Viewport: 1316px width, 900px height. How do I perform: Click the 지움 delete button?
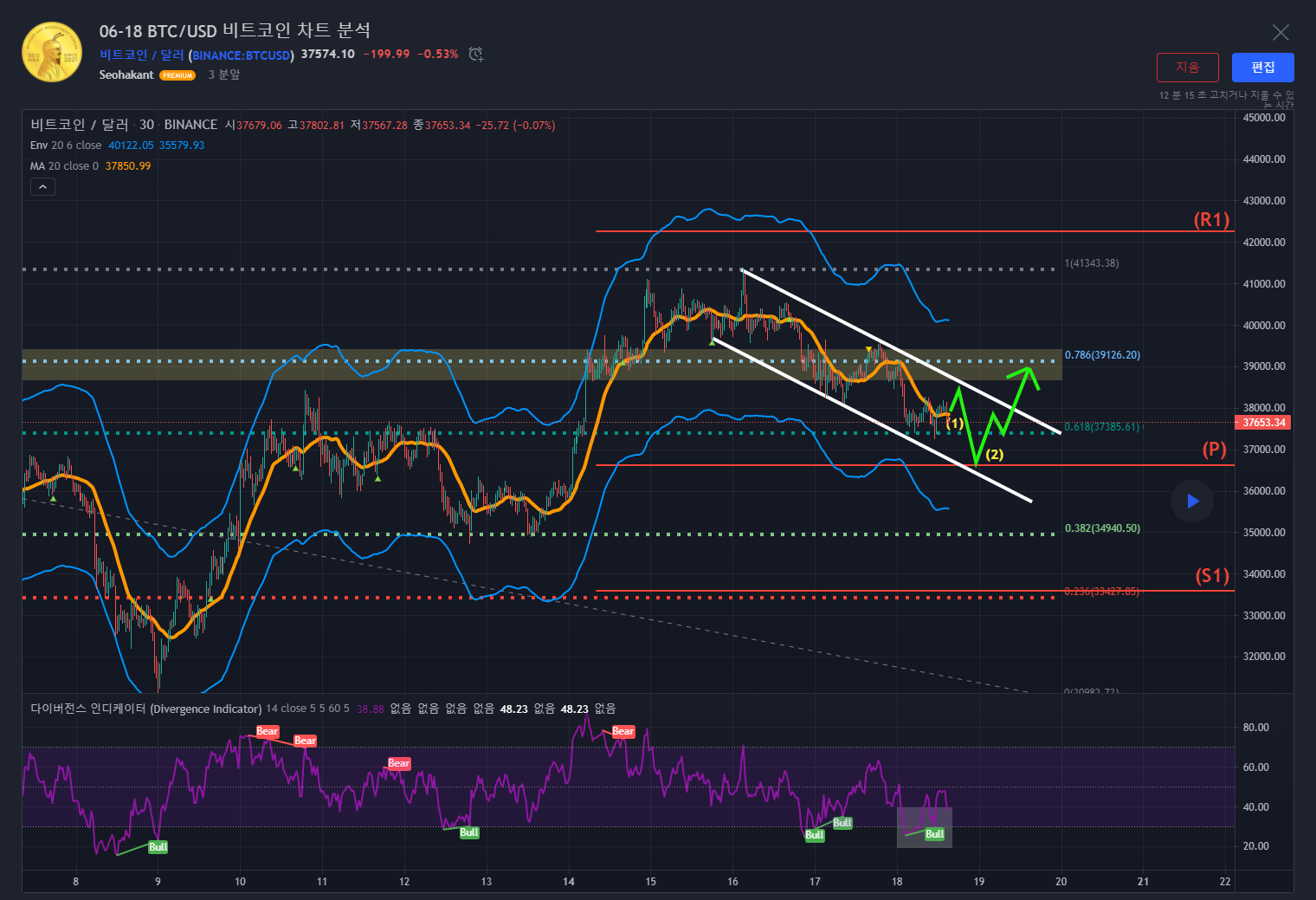(1187, 68)
